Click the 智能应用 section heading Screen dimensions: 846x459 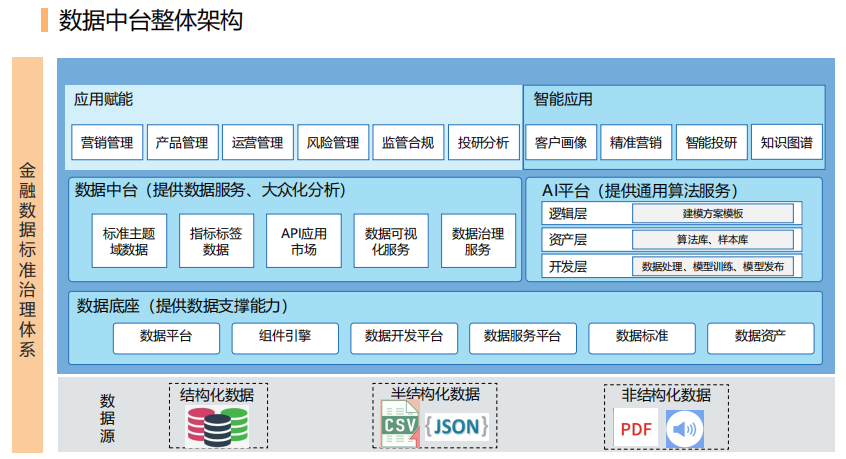[563, 99]
